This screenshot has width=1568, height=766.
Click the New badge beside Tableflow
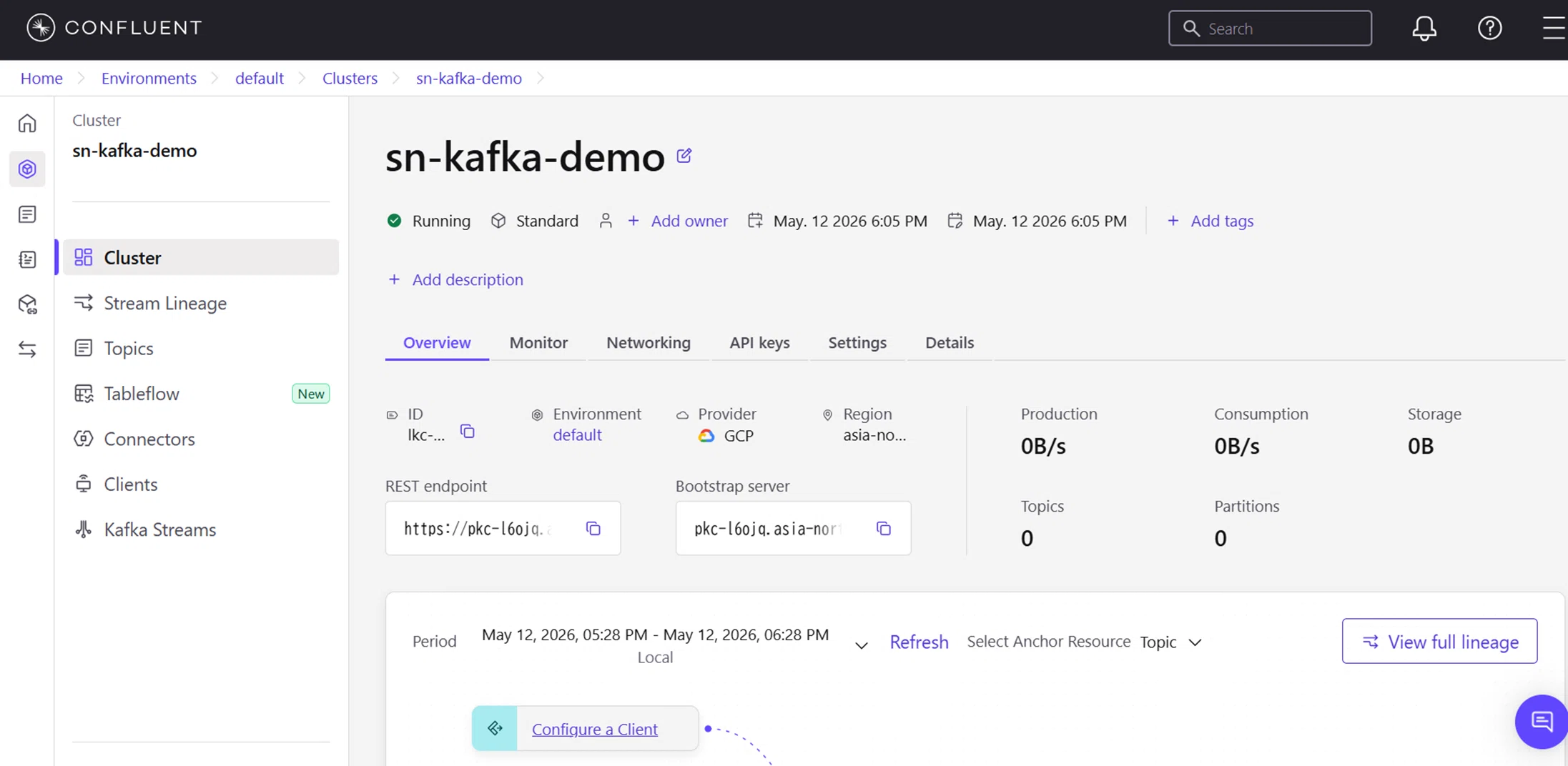pos(311,394)
